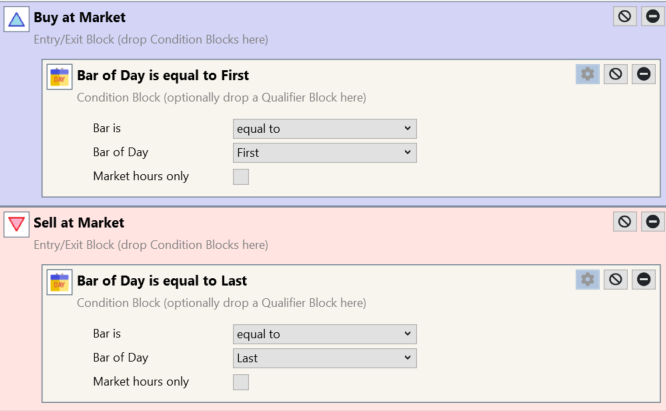Enable Market hours only in Buy condition

pos(241,177)
